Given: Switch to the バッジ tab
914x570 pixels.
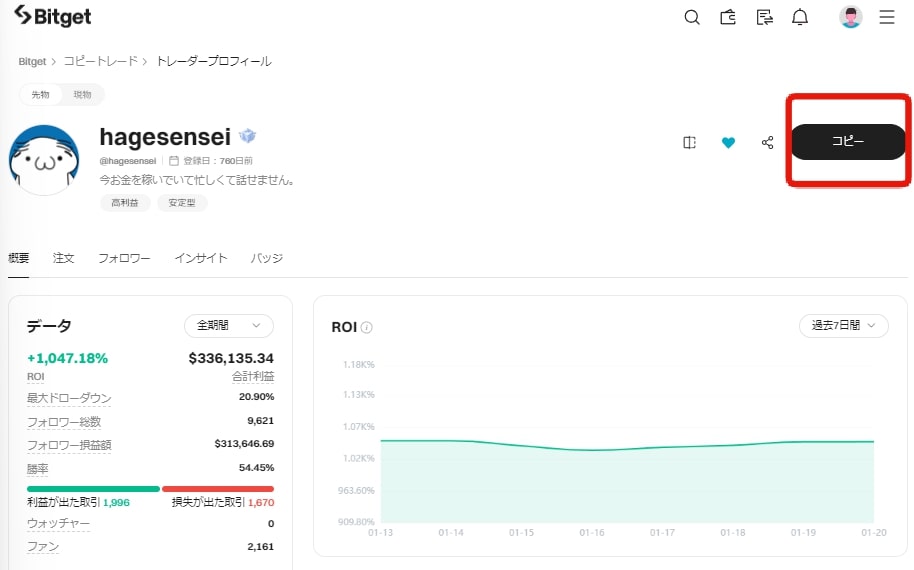Looking at the screenshot, I should (266, 258).
